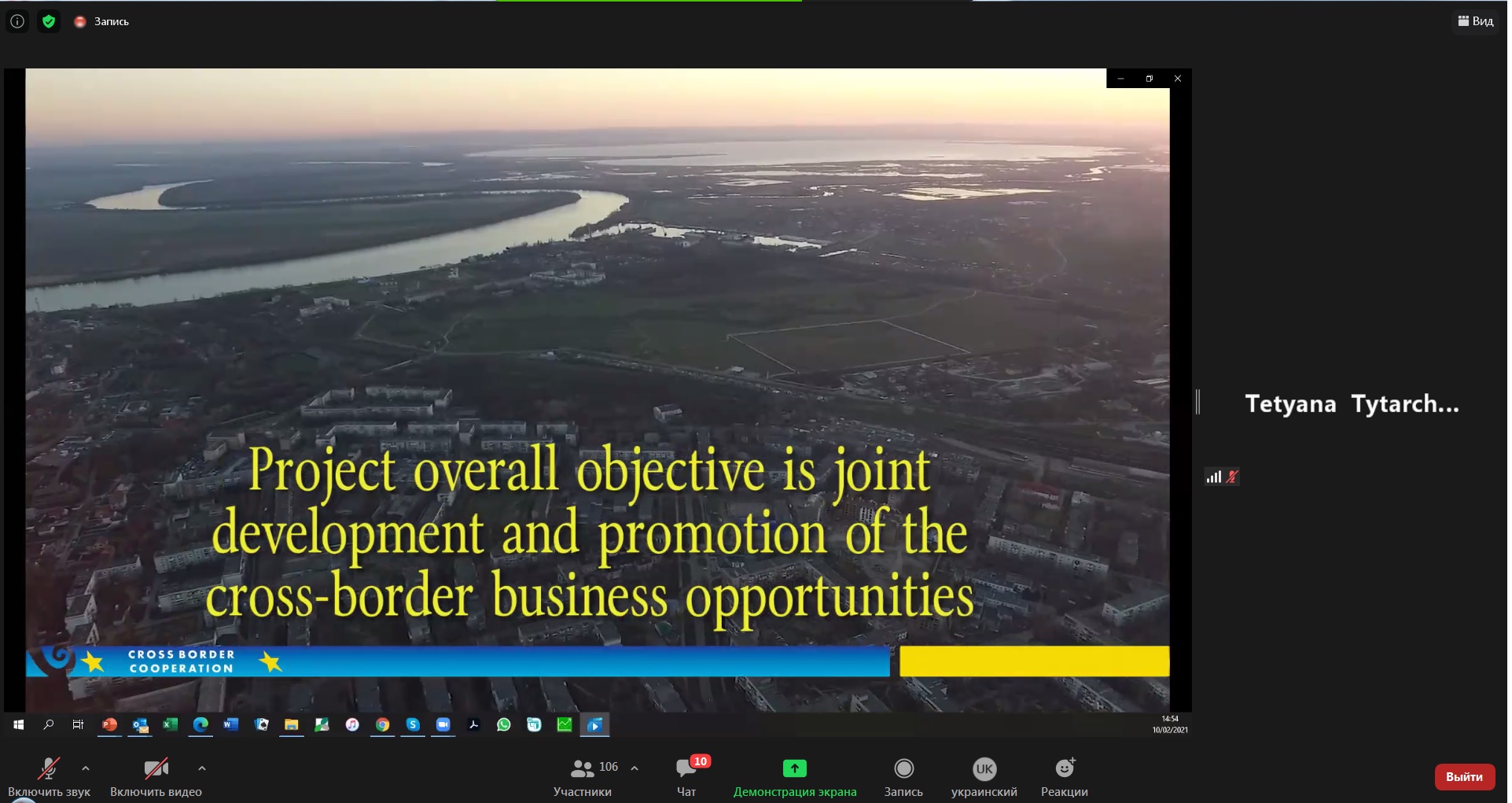Click the teal app icon after WhatsApp
Screen dimensions: 1512x803
(x=534, y=724)
